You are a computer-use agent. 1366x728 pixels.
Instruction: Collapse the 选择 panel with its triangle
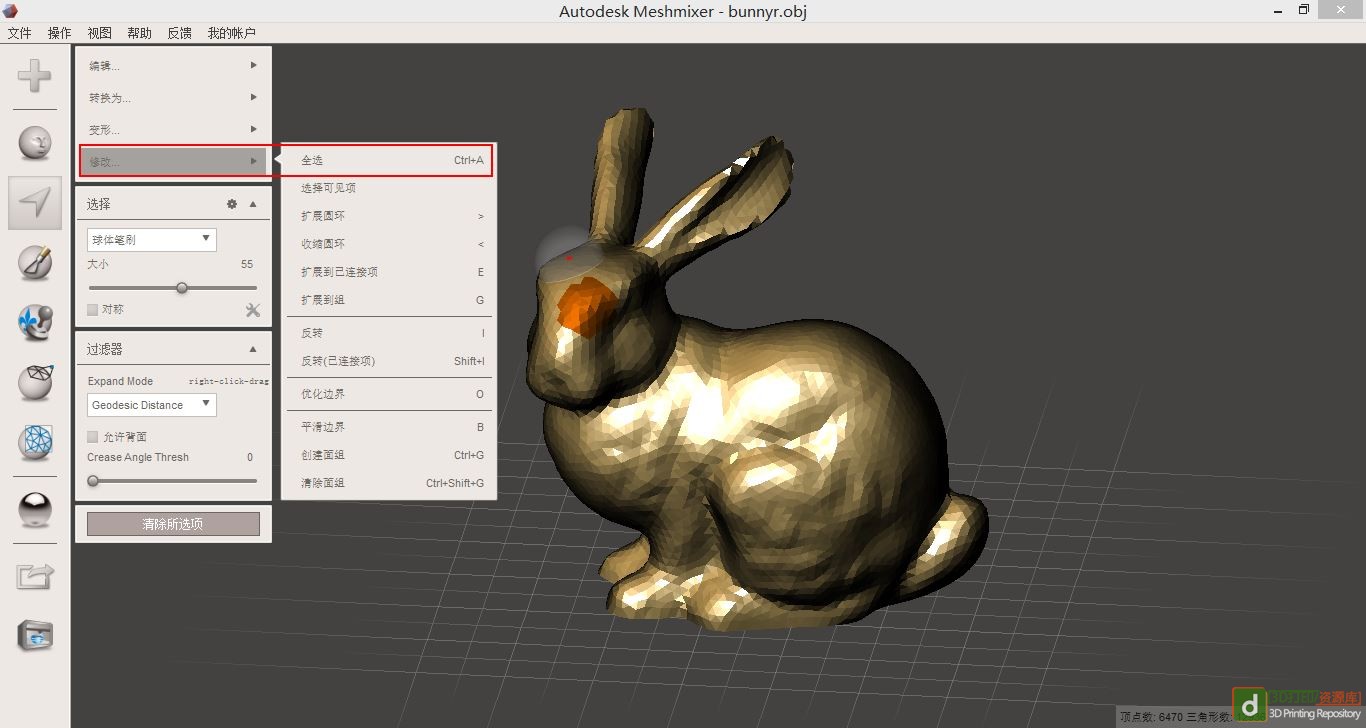coord(253,204)
